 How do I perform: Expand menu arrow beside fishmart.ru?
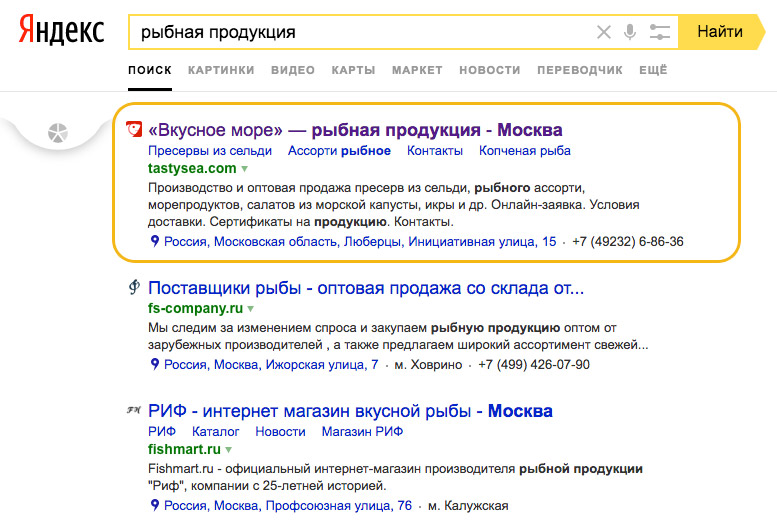tap(228, 450)
